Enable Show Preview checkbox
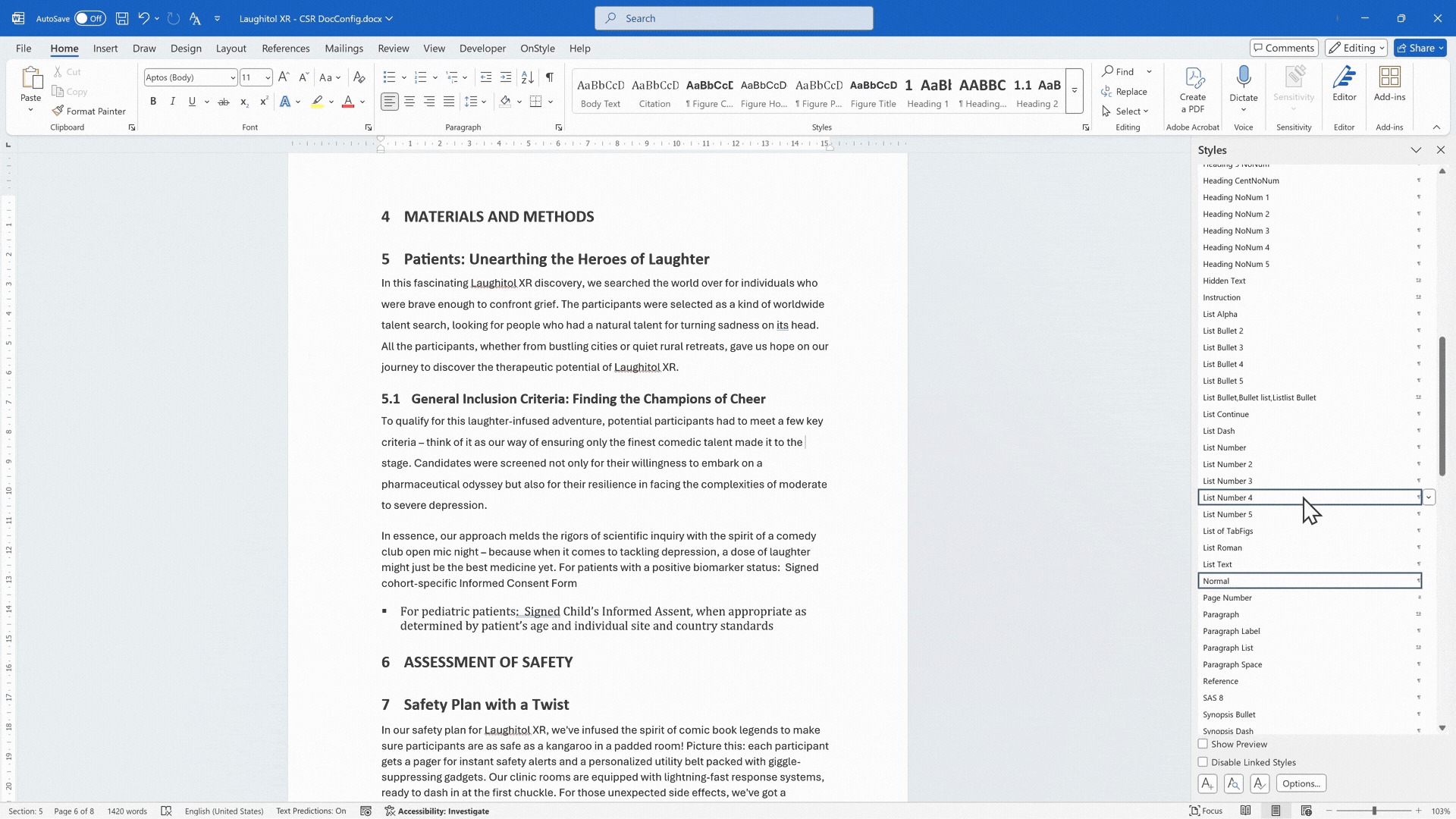The width and height of the screenshot is (1456, 819). (x=1203, y=744)
